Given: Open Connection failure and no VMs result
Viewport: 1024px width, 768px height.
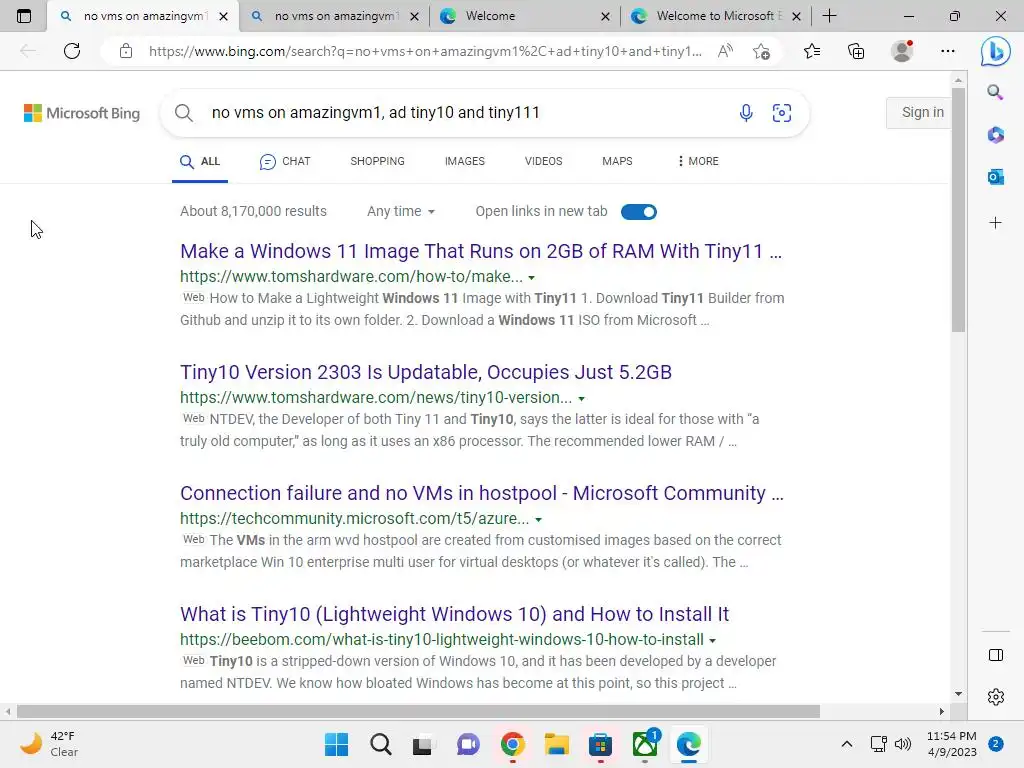Looking at the screenshot, I should (481, 493).
